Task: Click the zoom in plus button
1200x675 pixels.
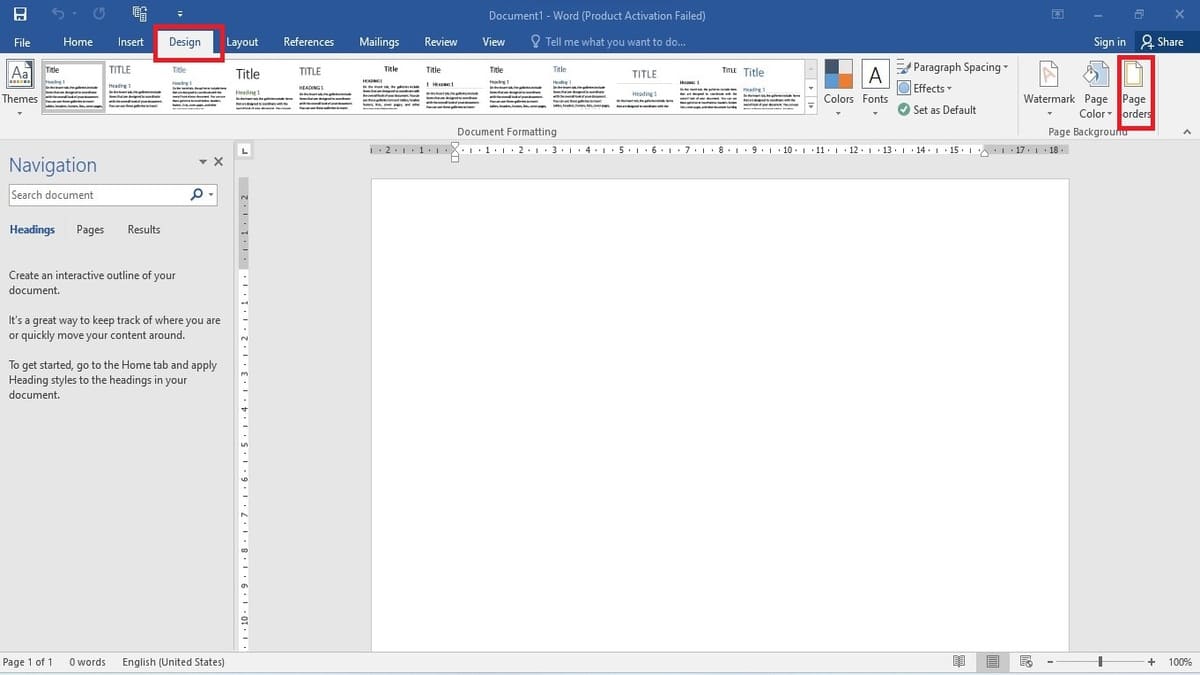Action: tap(1151, 662)
